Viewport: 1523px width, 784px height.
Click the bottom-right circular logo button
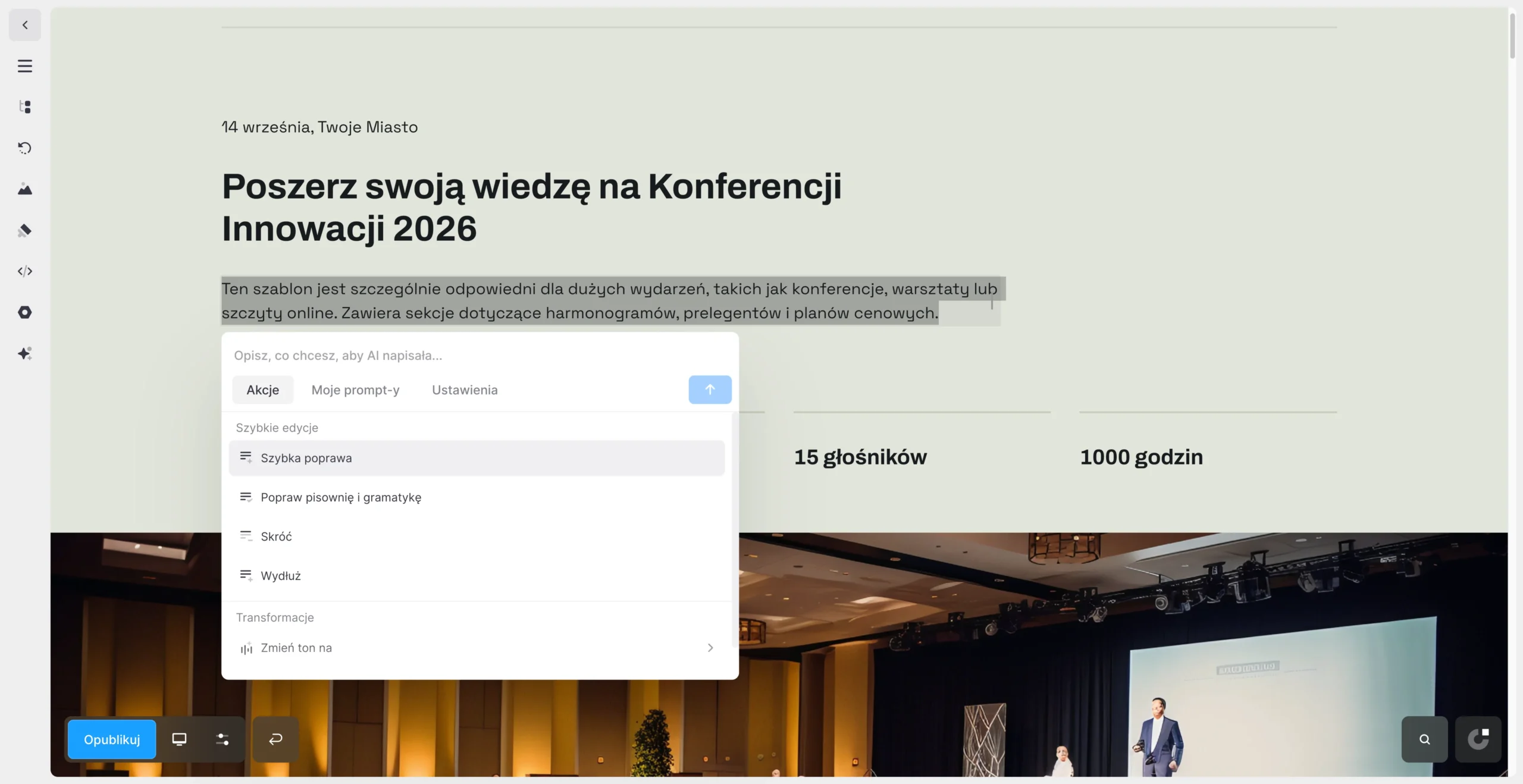pos(1478,739)
